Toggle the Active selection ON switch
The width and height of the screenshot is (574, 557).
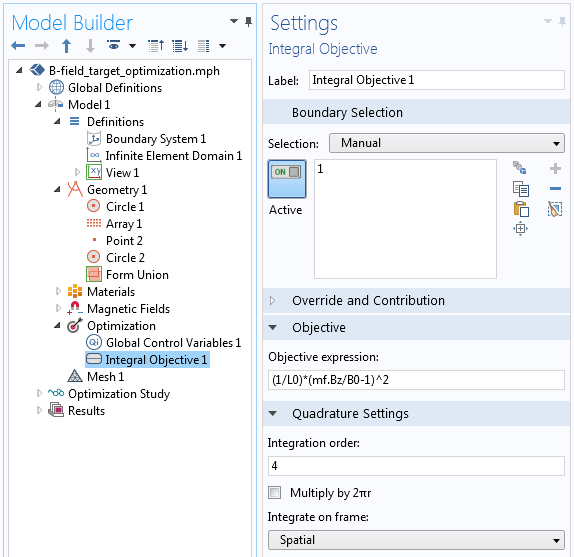(x=287, y=179)
